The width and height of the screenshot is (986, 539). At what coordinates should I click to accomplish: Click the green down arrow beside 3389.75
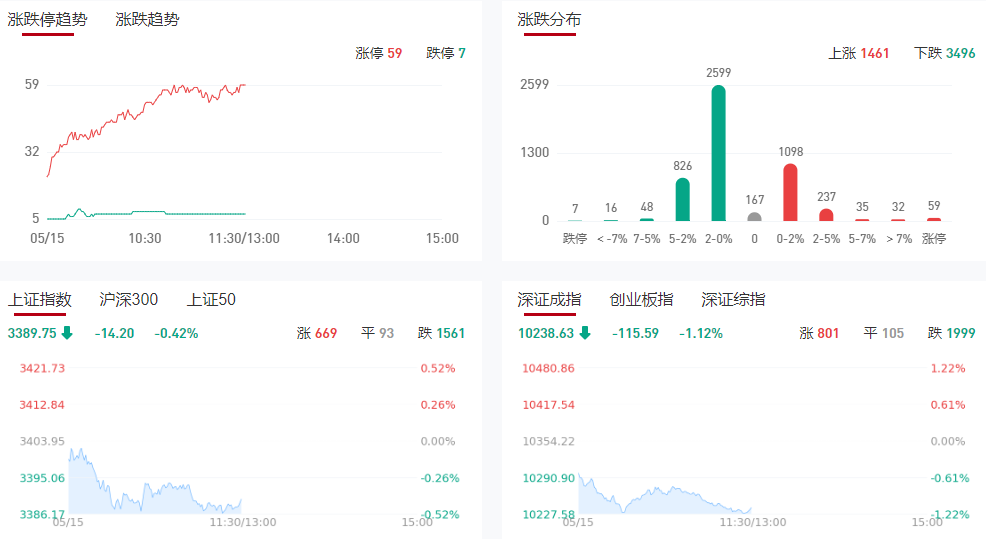67,333
